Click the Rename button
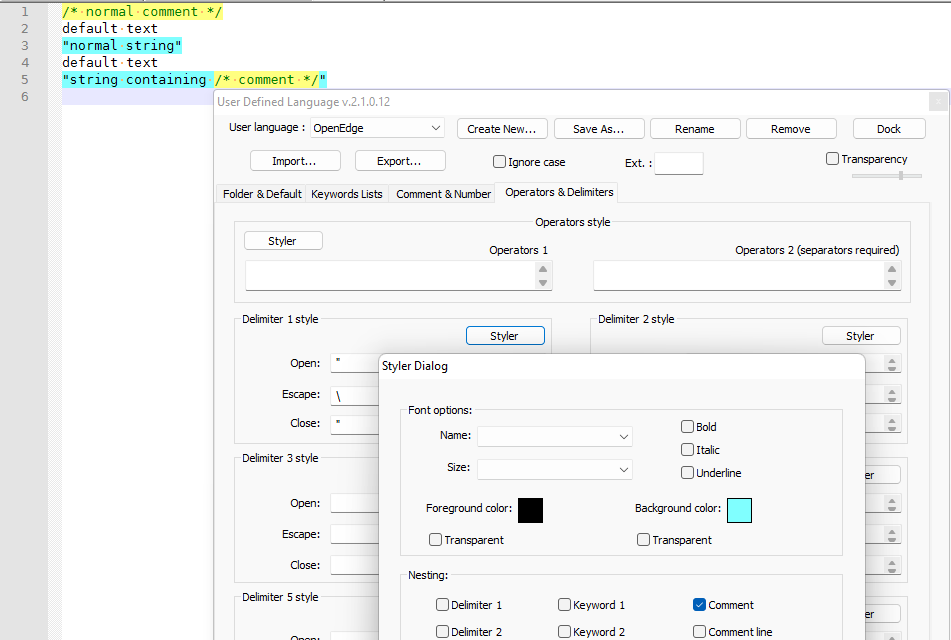 [x=694, y=129]
